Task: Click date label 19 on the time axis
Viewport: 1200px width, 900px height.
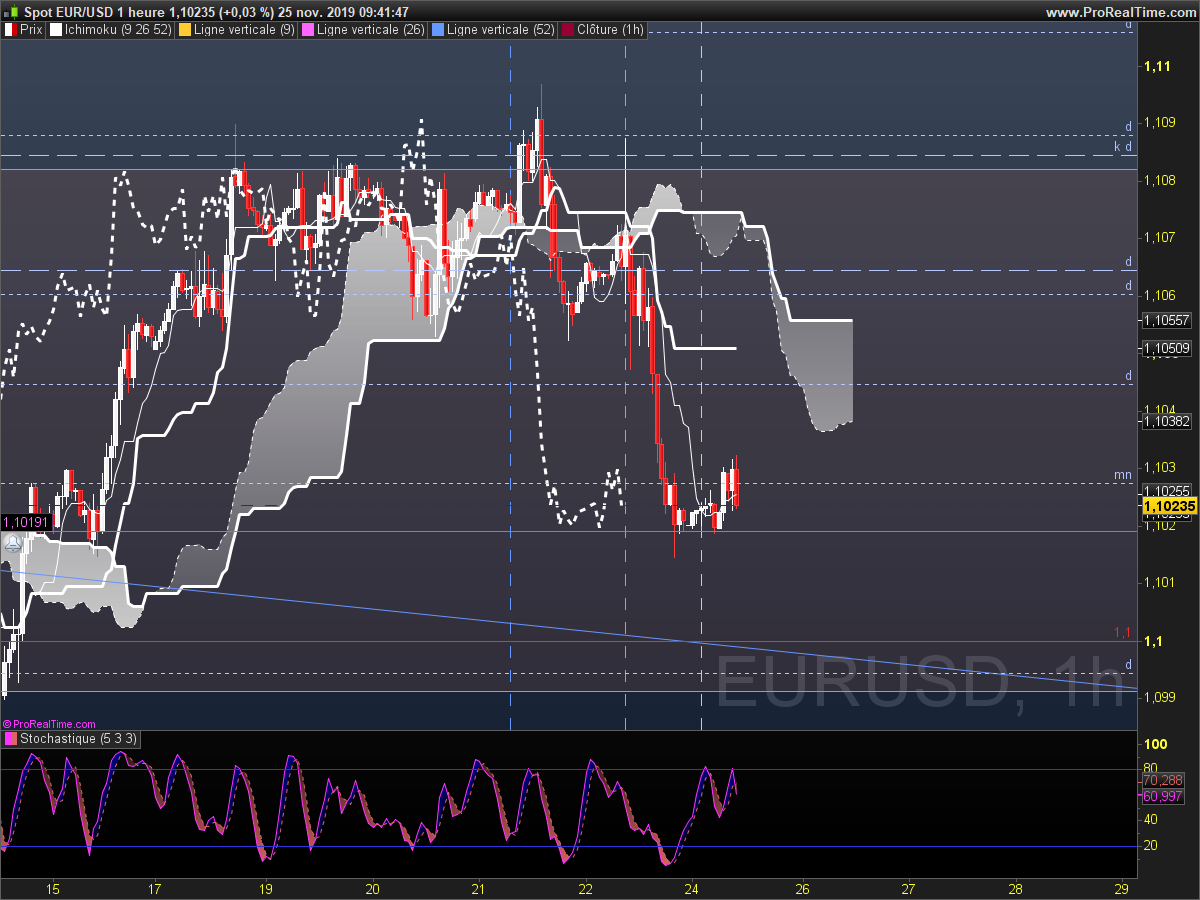Action: pos(265,888)
